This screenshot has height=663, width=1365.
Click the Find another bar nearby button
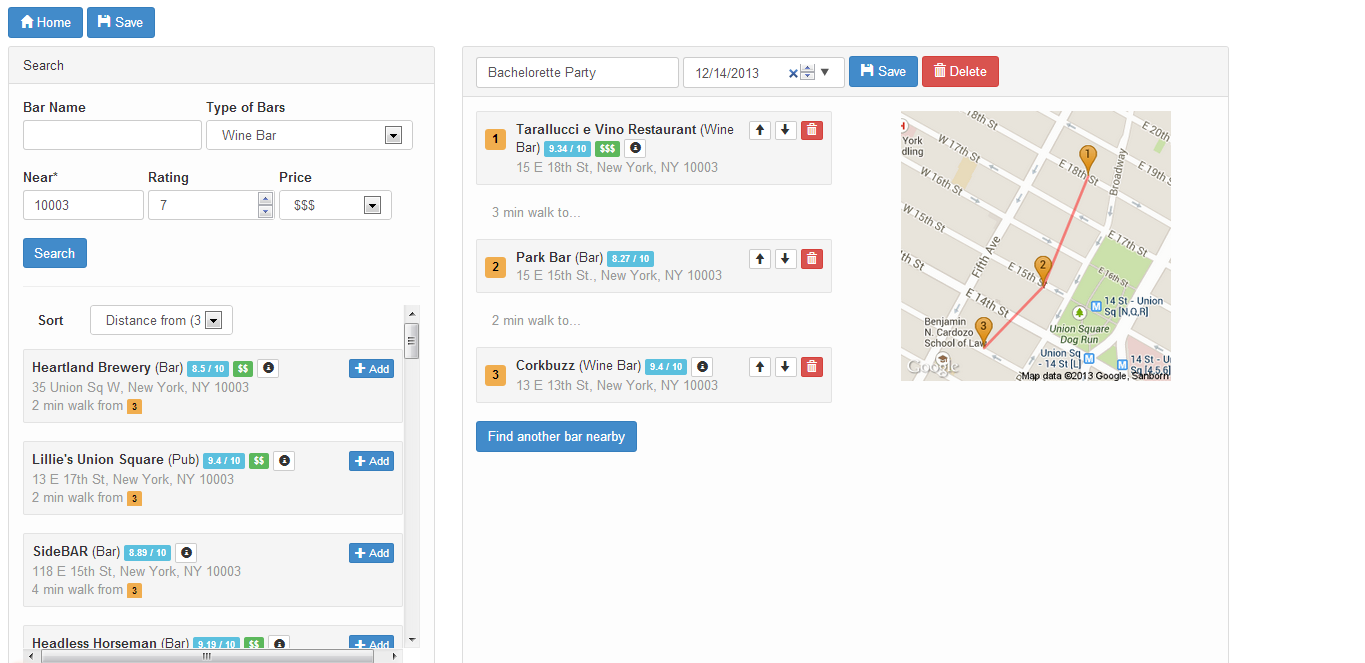click(556, 437)
